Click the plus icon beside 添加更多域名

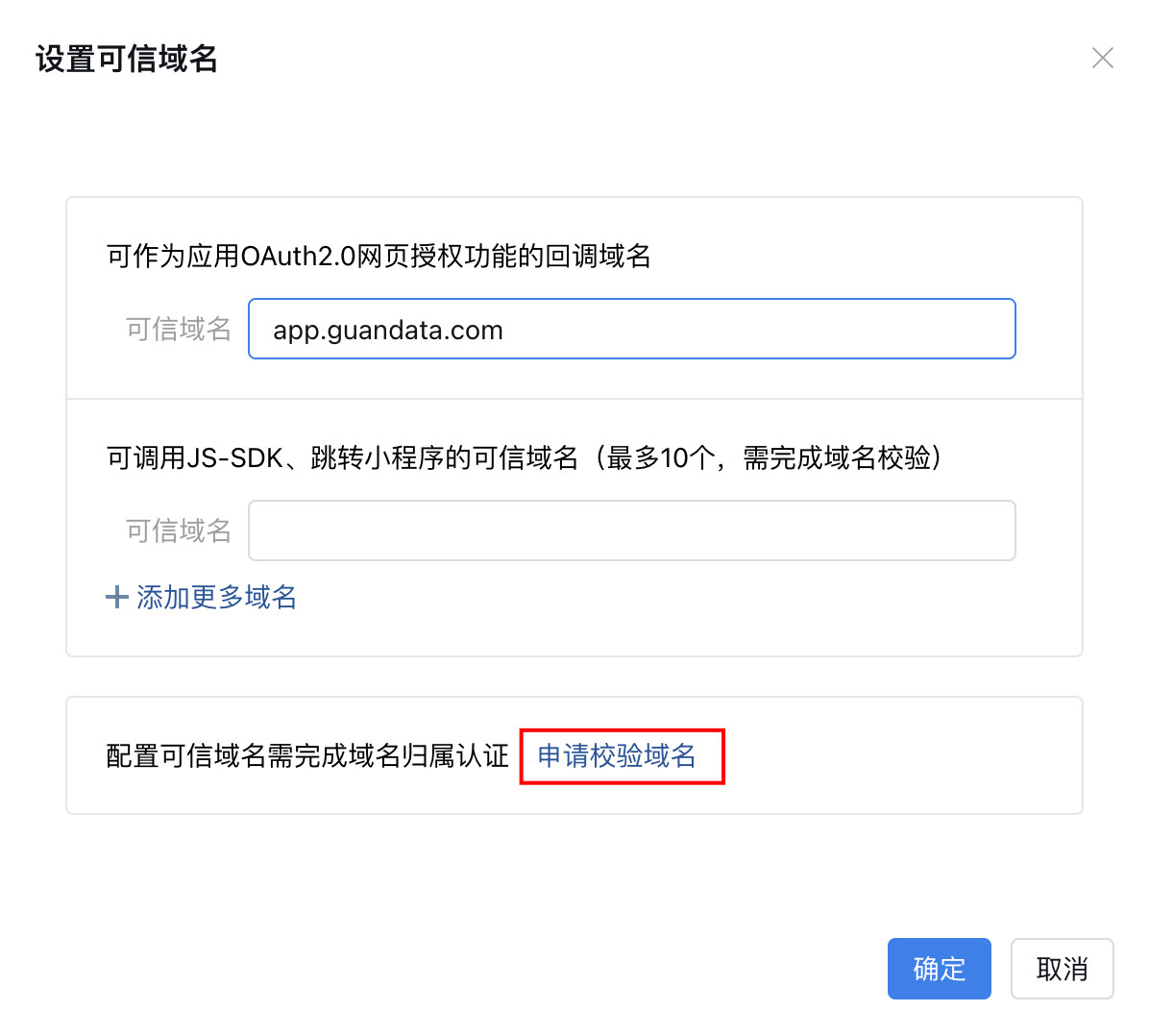(117, 598)
